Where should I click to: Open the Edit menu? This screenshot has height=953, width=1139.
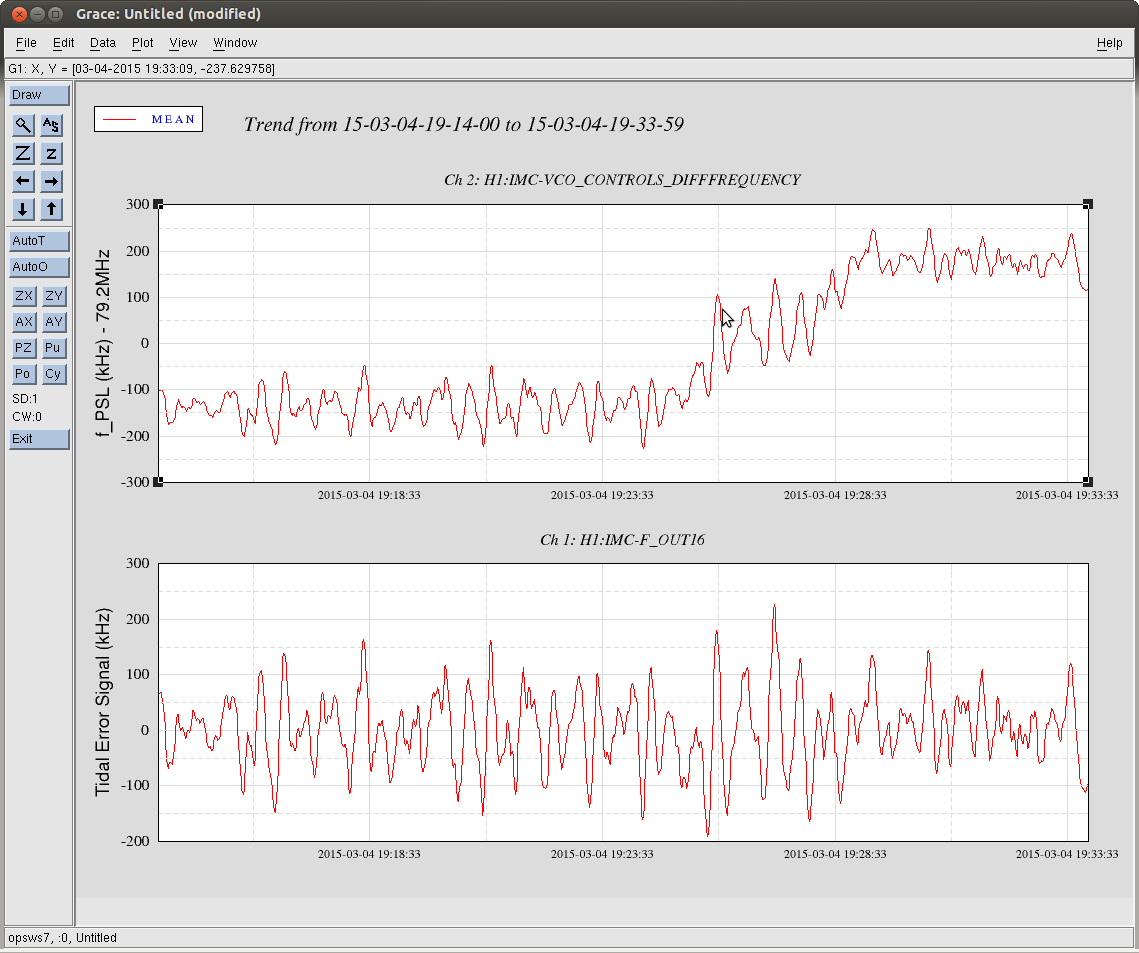click(x=63, y=43)
